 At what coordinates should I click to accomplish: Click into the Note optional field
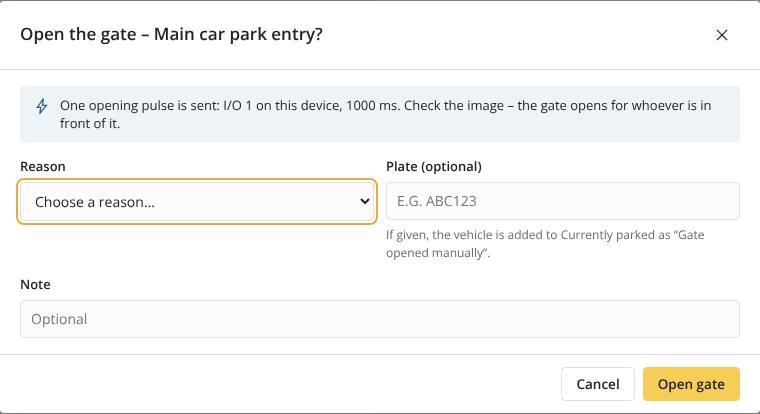pyautogui.click(x=380, y=319)
